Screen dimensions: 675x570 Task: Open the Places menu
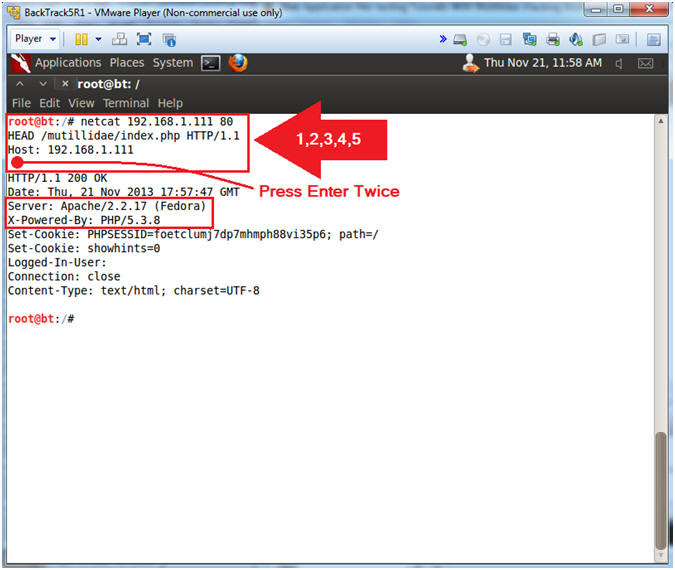point(127,63)
